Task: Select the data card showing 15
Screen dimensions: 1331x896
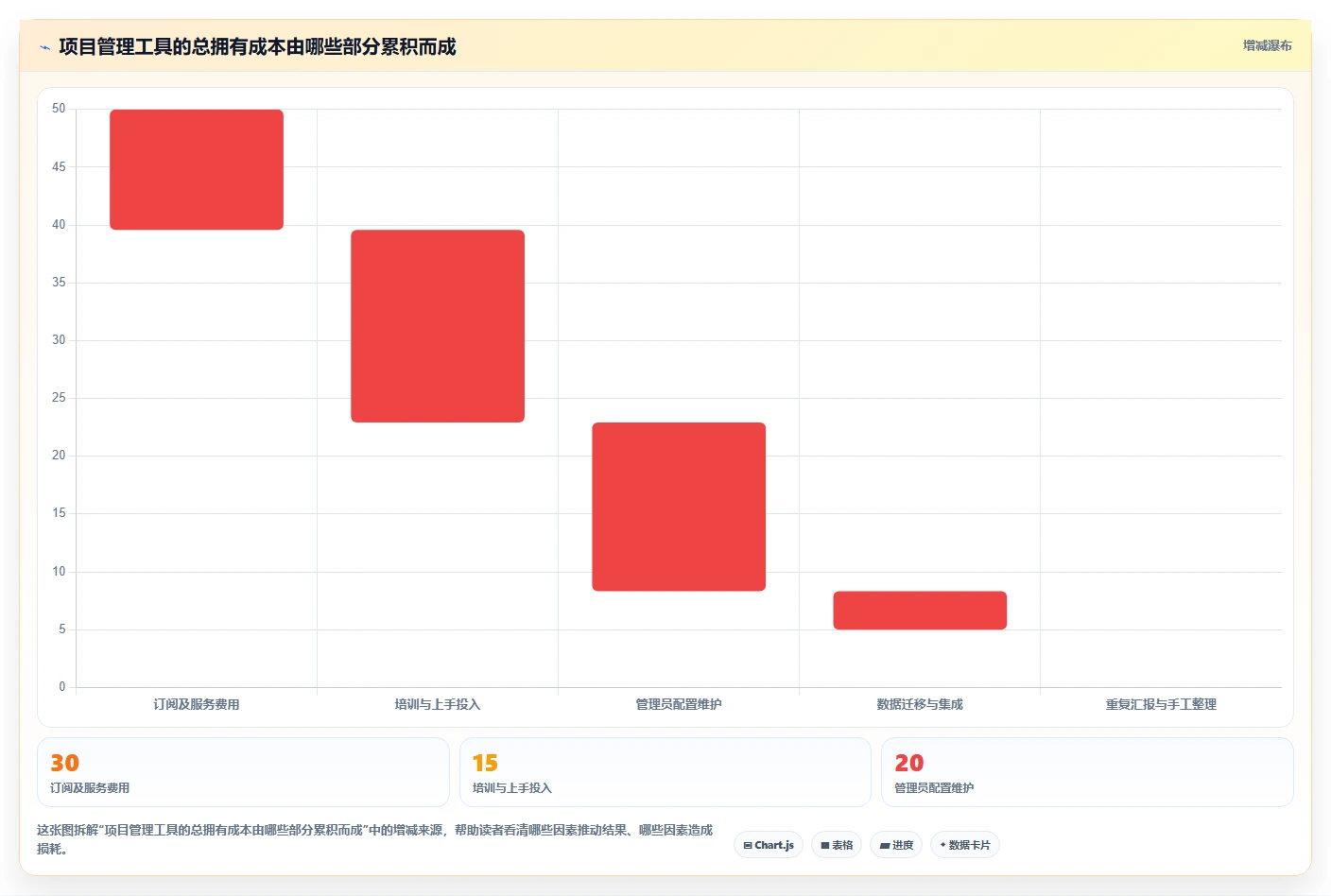Action: point(665,772)
